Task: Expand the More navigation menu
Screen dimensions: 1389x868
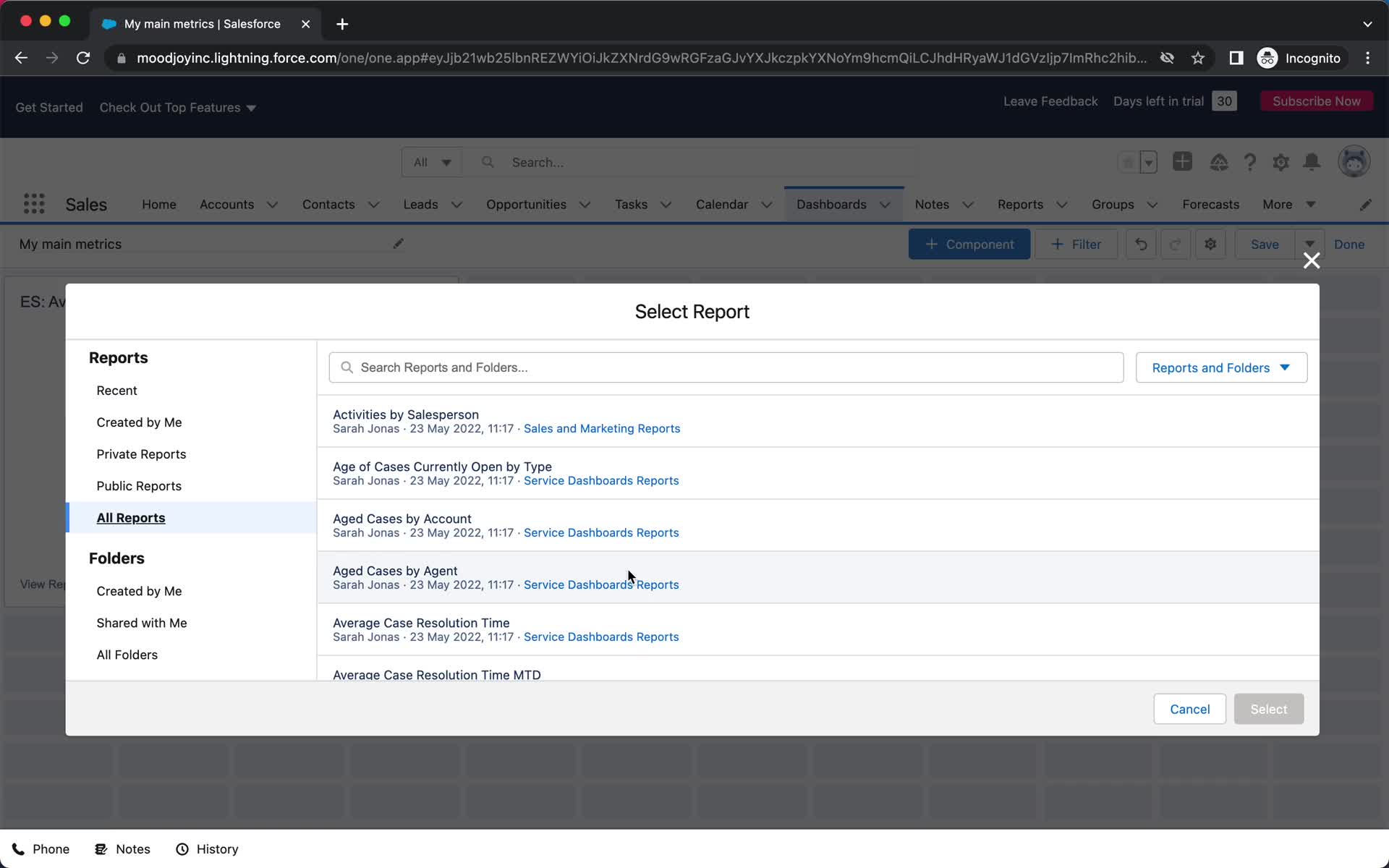Action: click(1288, 205)
